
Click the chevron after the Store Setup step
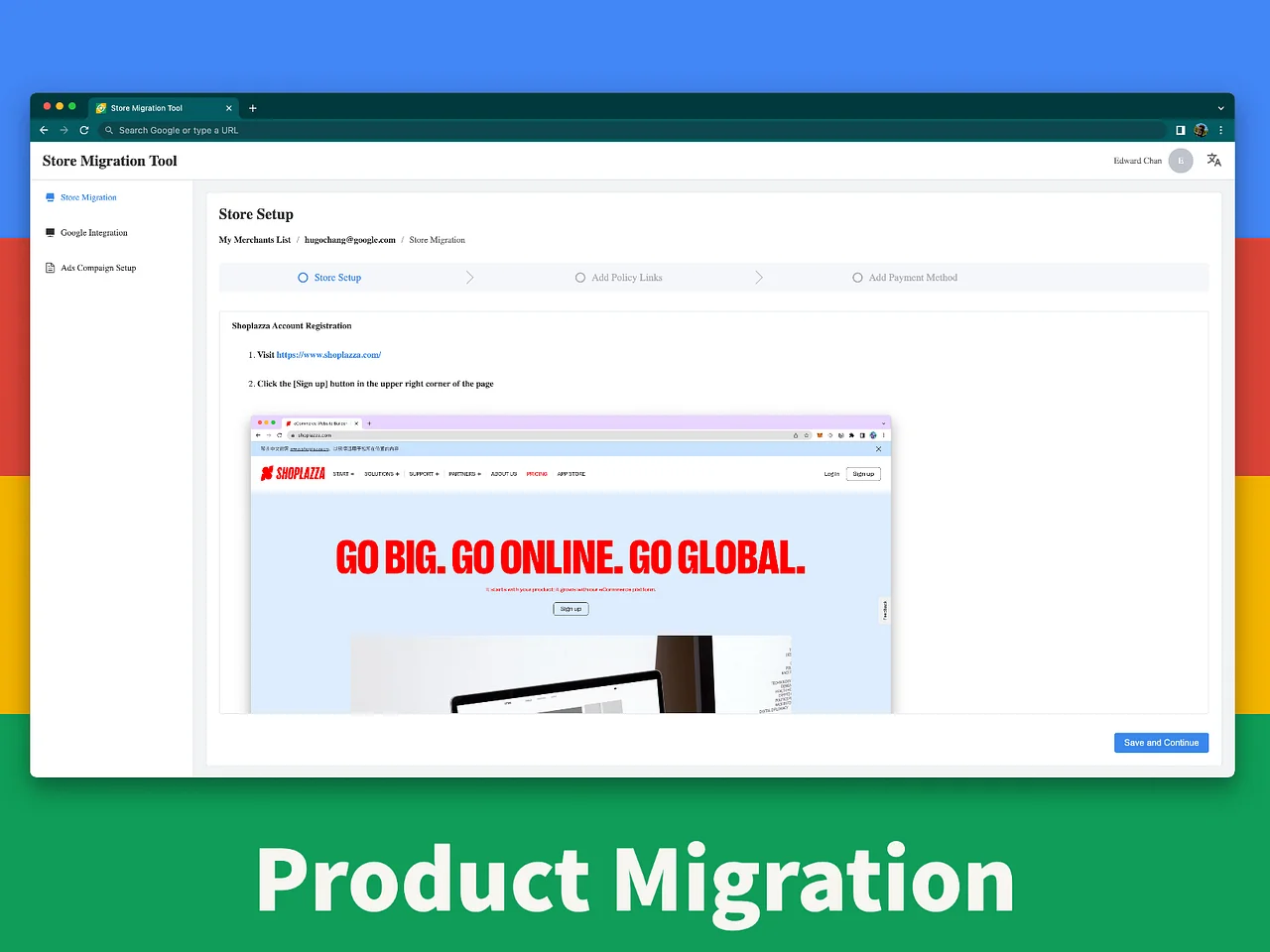[469, 278]
